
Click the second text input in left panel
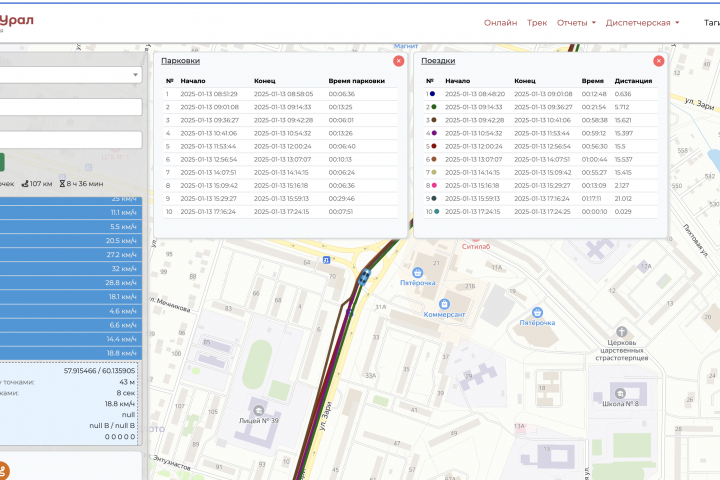[x=71, y=140]
